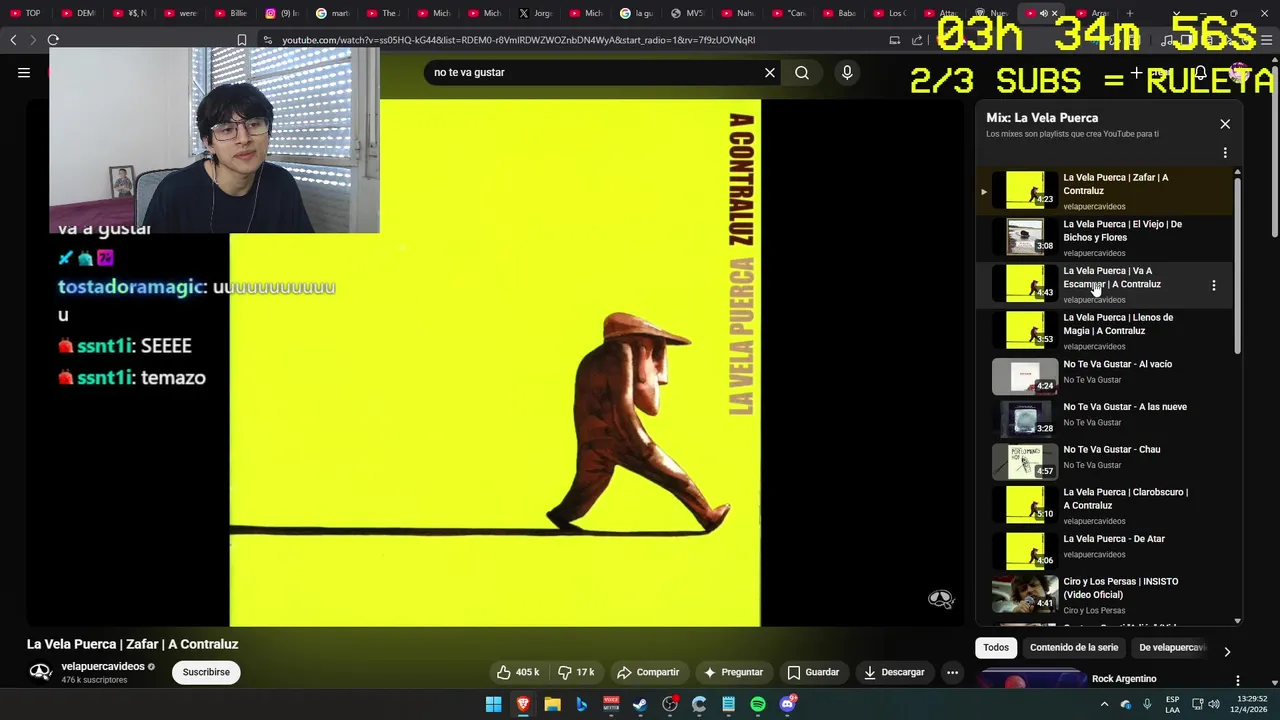The width and height of the screenshot is (1280, 720).
Task: Start voice search with the microphone
Action: tap(847, 72)
